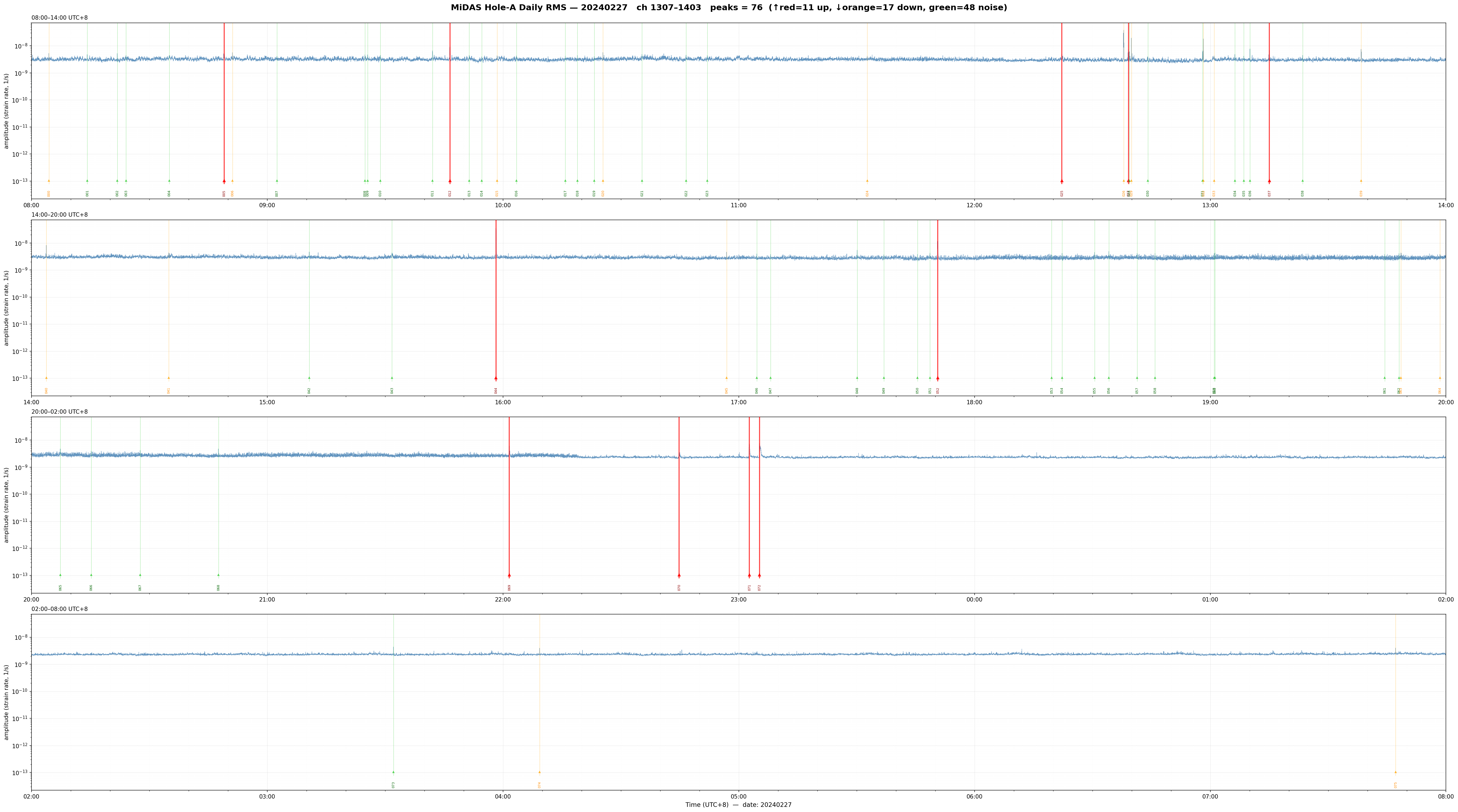
Task: Click the orange triangle marker numbered 041
Action: click(169, 378)
